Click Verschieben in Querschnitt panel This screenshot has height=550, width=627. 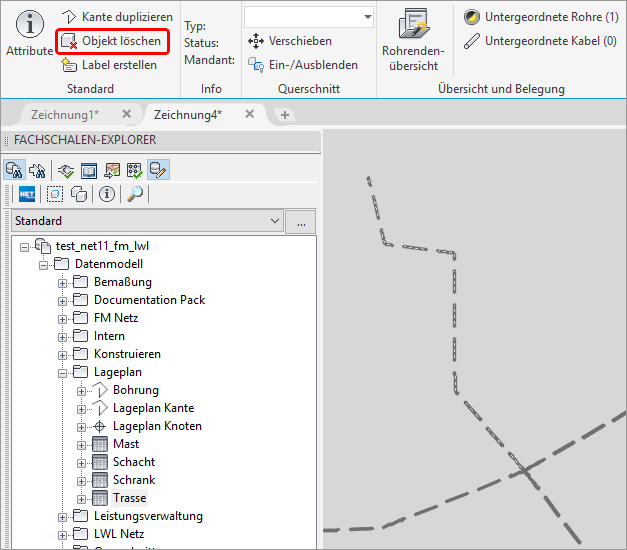pyautogui.click(x=290, y=41)
